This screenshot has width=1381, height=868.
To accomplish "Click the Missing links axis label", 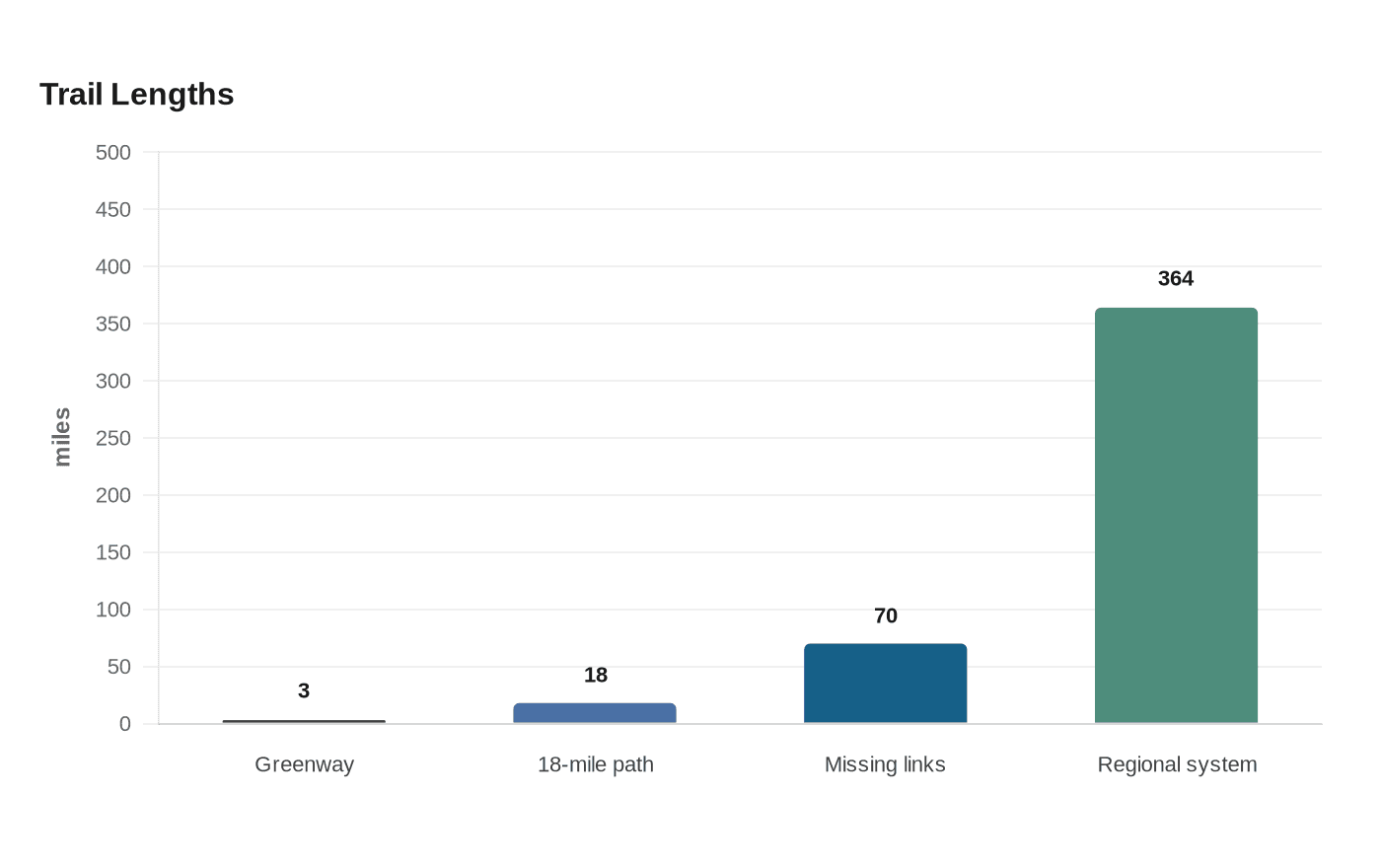I will (885, 764).
